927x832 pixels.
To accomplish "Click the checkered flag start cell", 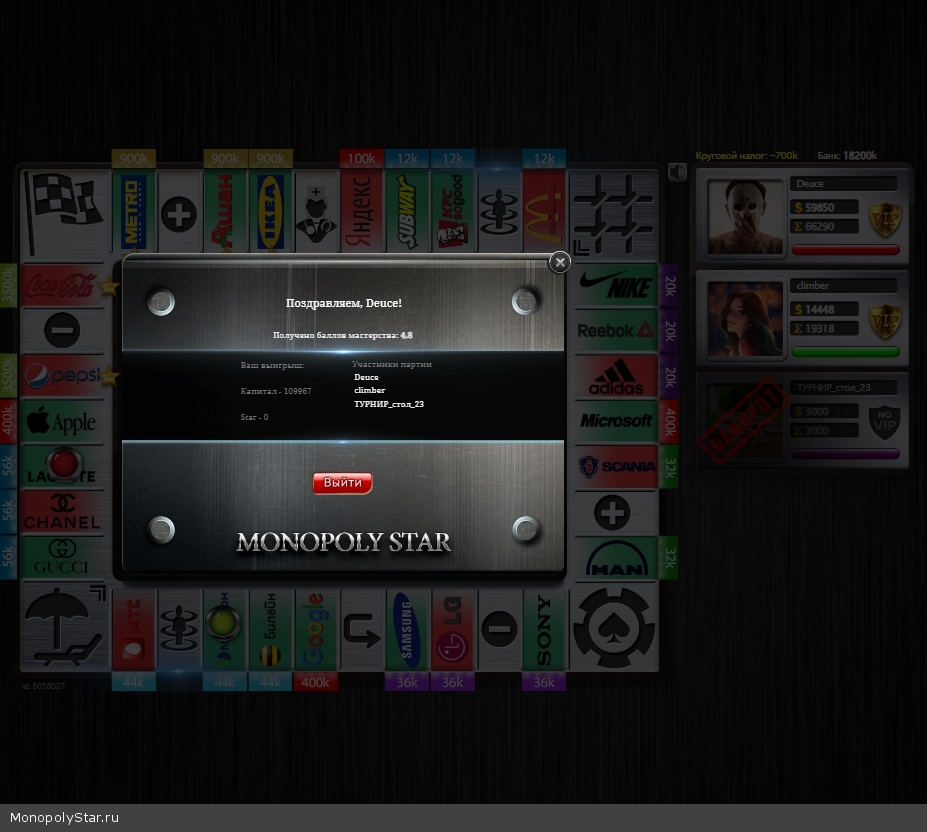I will pyautogui.click(x=65, y=214).
